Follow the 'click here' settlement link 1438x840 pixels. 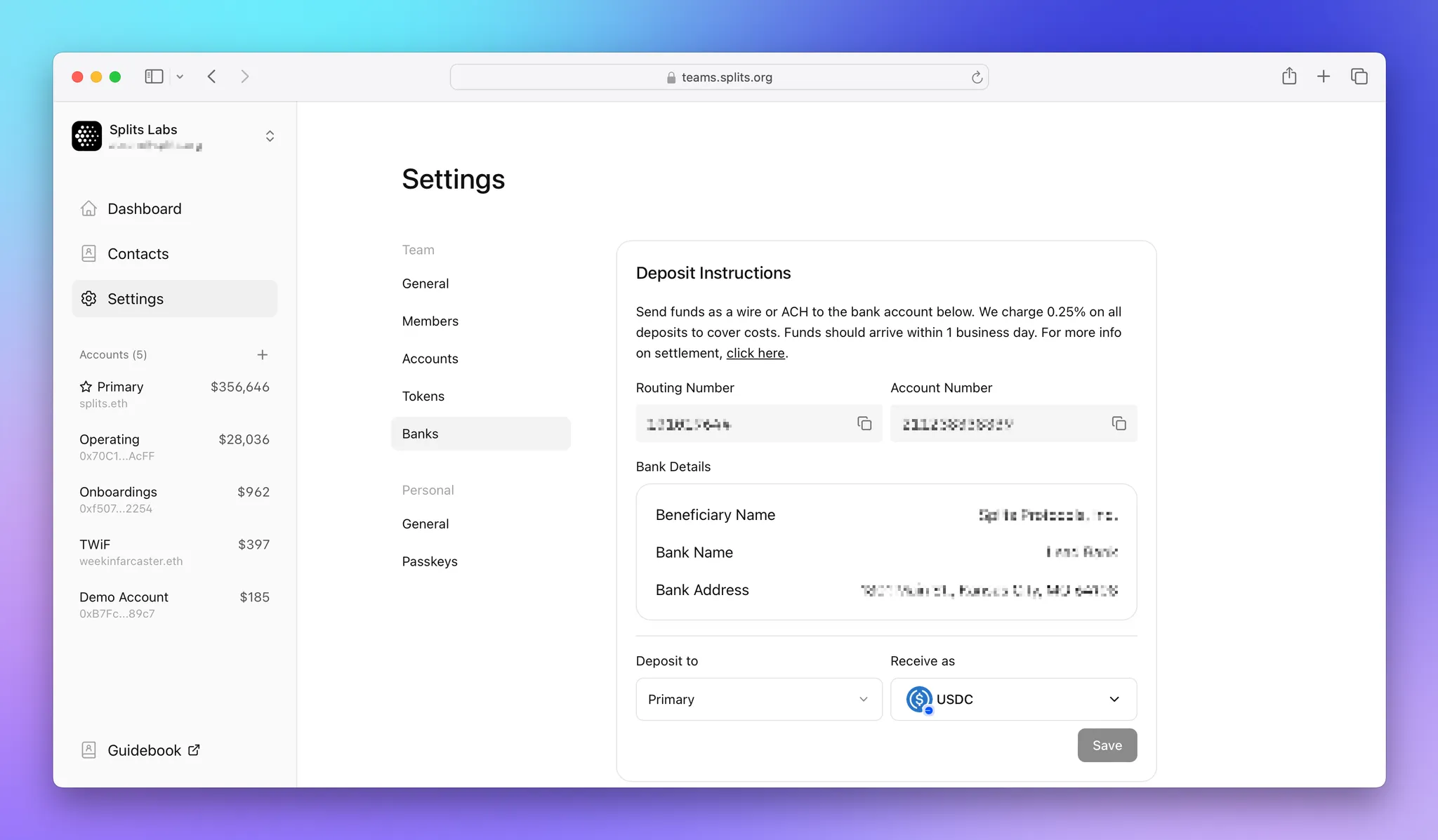pyautogui.click(x=755, y=353)
